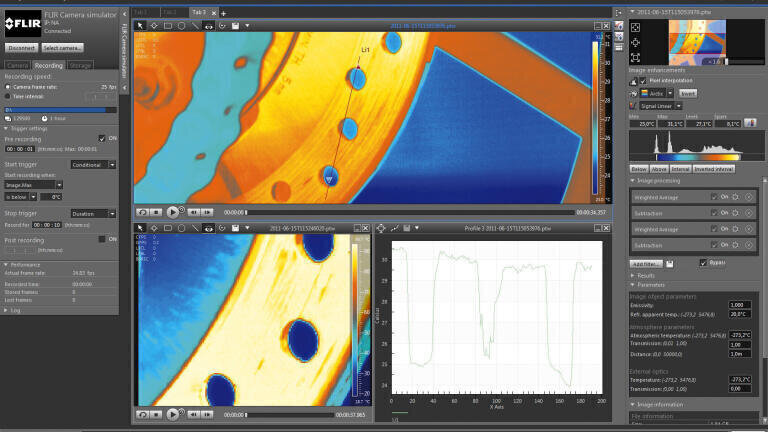The height and width of the screenshot is (432, 768).
Task: Toggle Post recording ON checkbox
Action: (102, 239)
